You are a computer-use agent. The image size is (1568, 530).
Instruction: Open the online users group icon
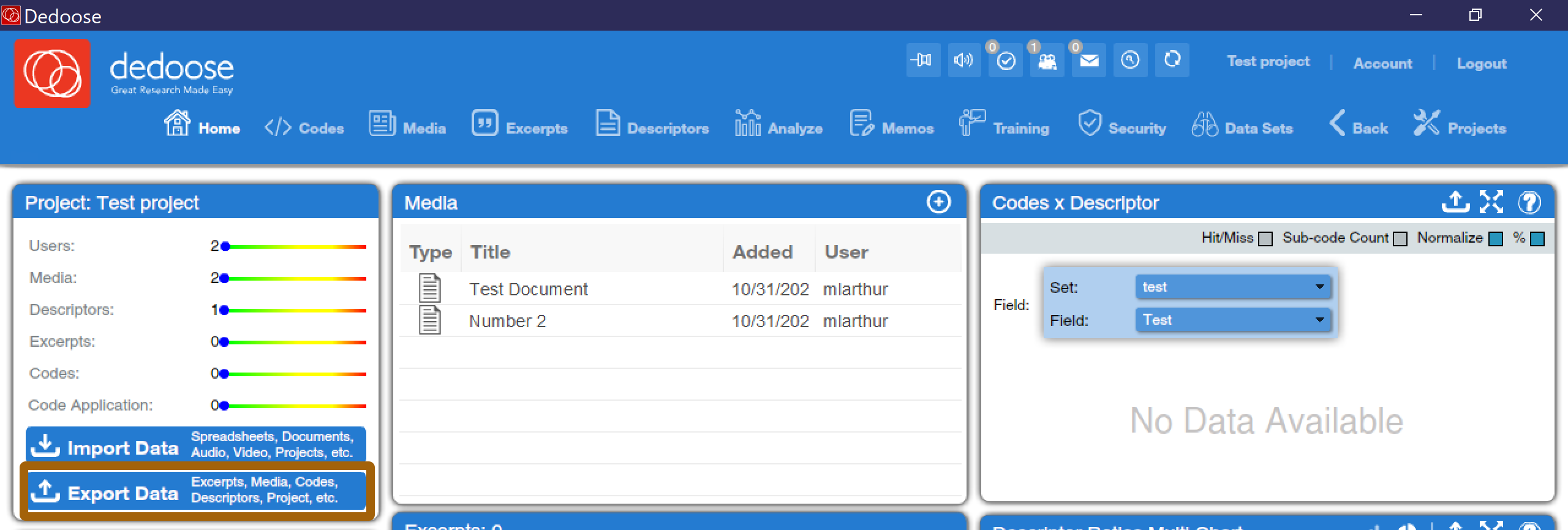pos(1047,60)
